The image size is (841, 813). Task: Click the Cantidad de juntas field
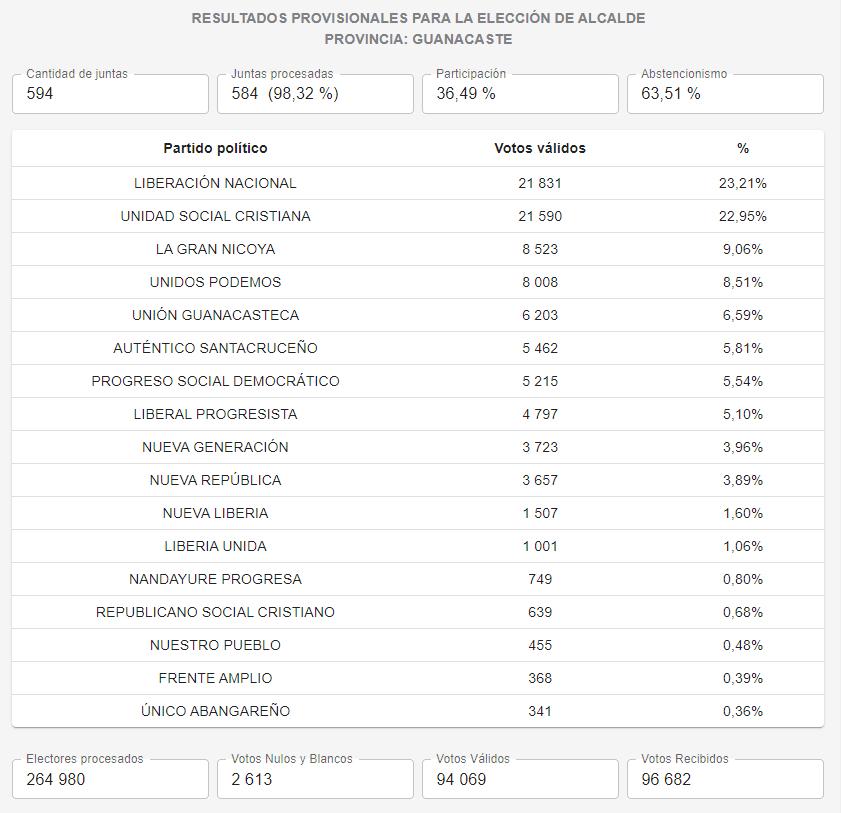coord(110,93)
